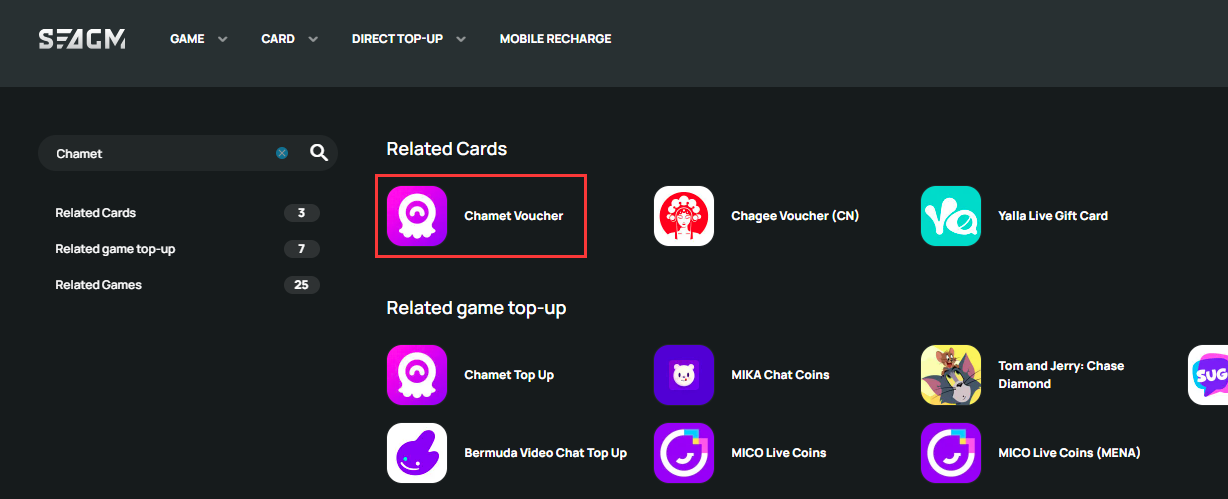Open the MOBILE RECHARGE menu item
This screenshot has width=1228, height=499.
pyautogui.click(x=555, y=39)
